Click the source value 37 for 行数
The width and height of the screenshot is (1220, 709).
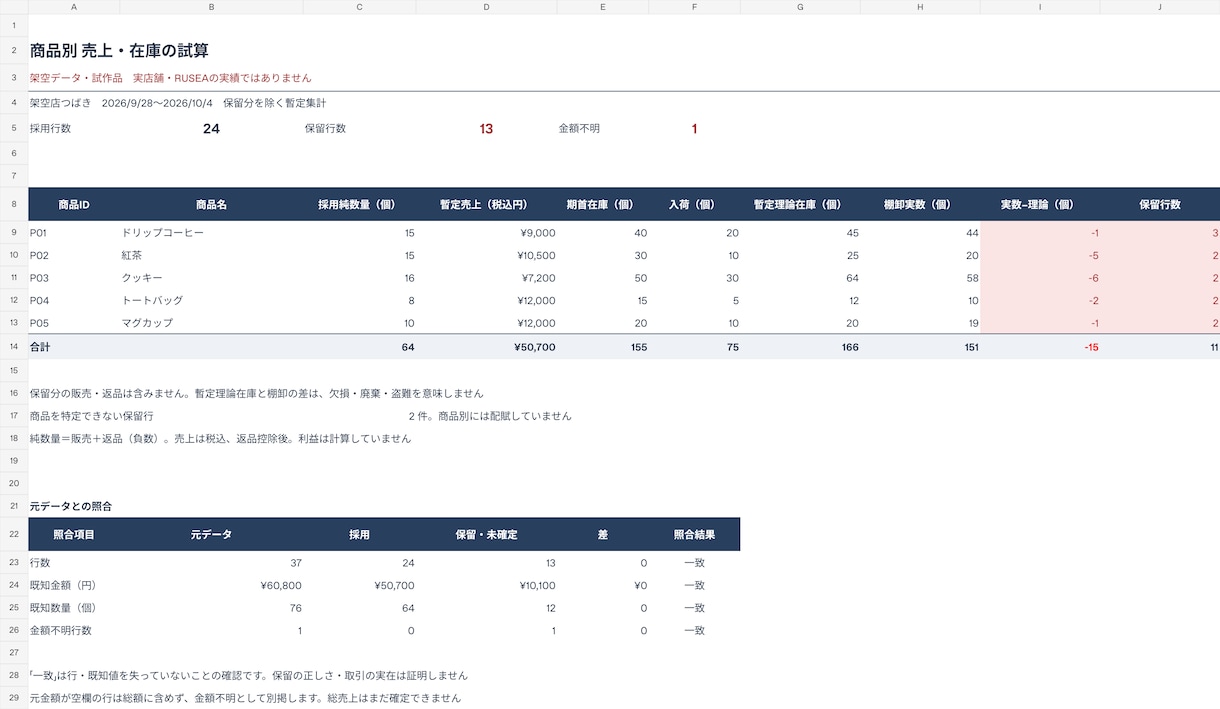[x=211, y=563]
